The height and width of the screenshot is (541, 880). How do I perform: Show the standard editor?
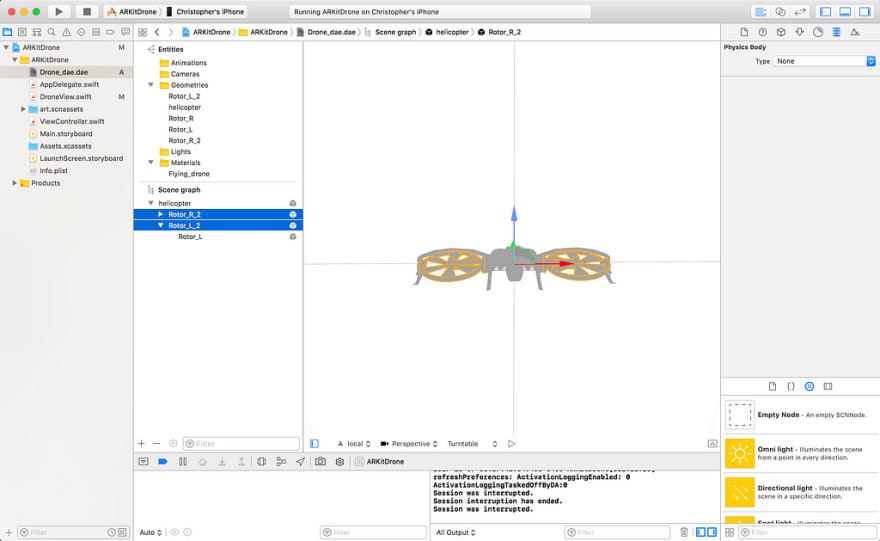[760, 11]
